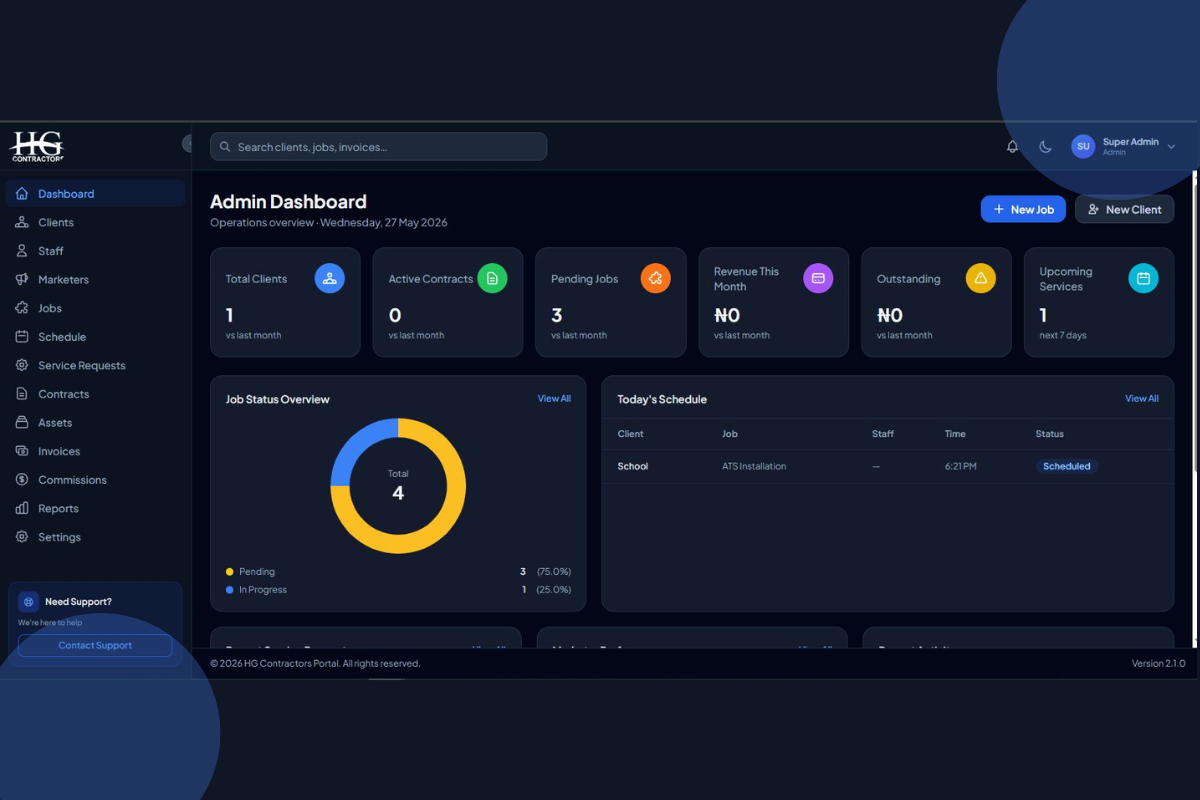Image resolution: width=1200 pixels, height=800 pixels.
Task: Click the Client column header
Action: pyautogui.click(x=630, y=434)
